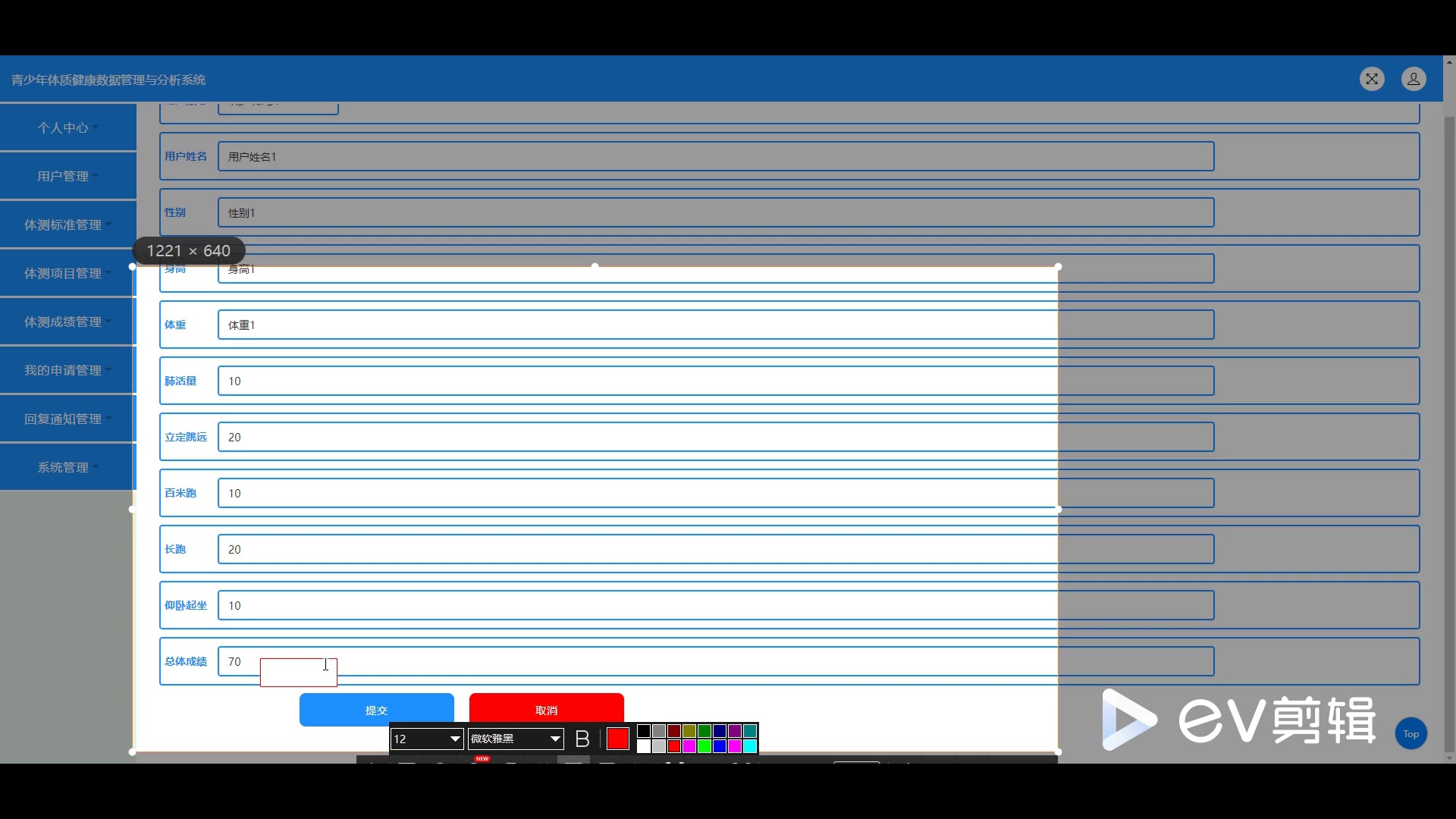This screenshot has height=819, width=1456.
Task: Click the 青少年体质健康数据管理与分析系统 title
Action: point(108,80)
